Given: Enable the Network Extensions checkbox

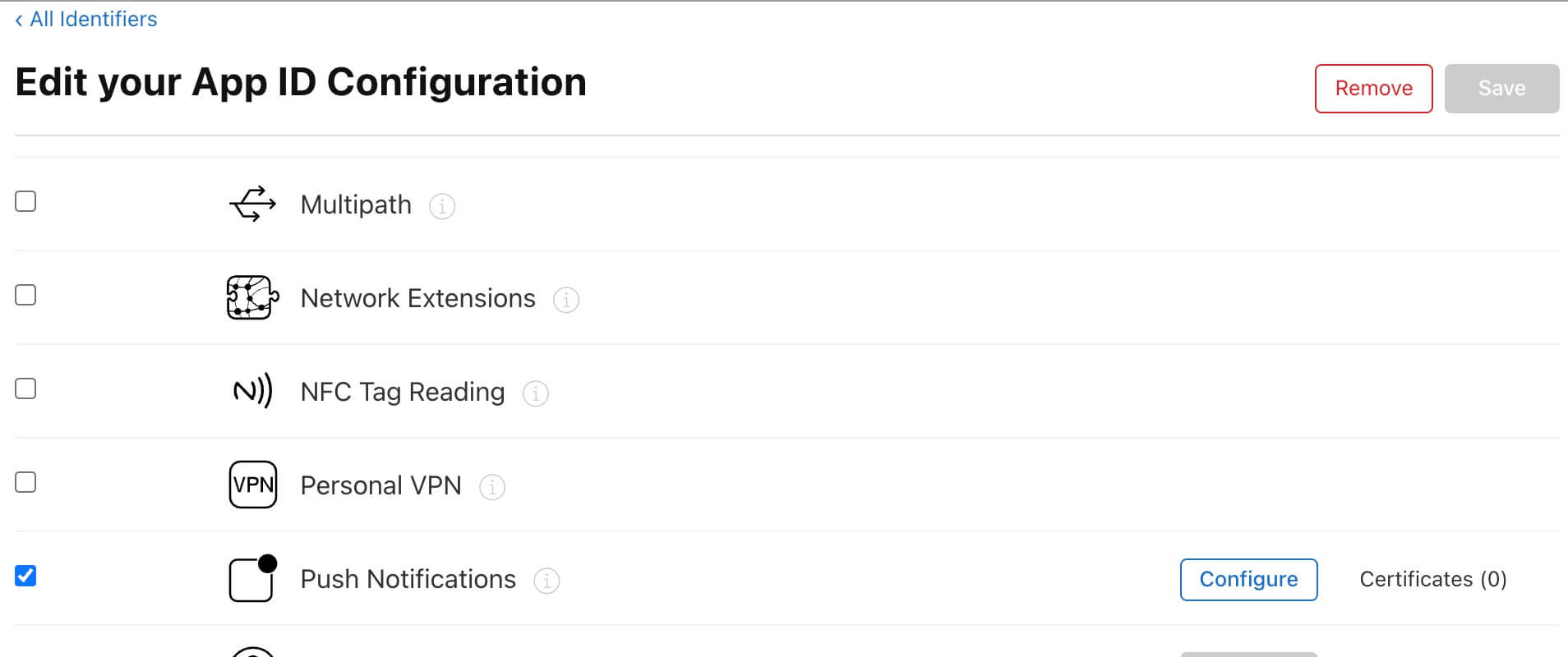Looking at the screenshot, I should point(25,295).
